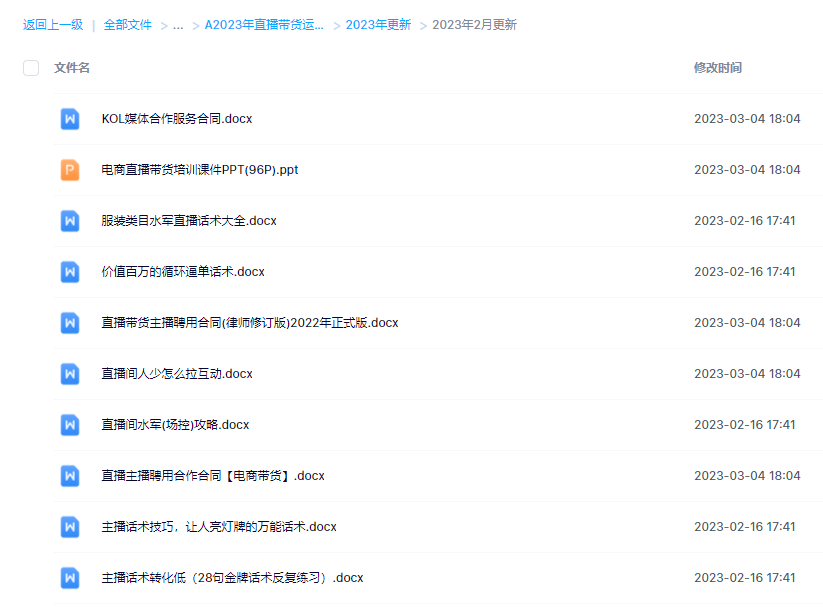Image resolution: width=823 pixels, height=607 pixels.
Task: Go back via 返回上一级 link
Action: 53,25
